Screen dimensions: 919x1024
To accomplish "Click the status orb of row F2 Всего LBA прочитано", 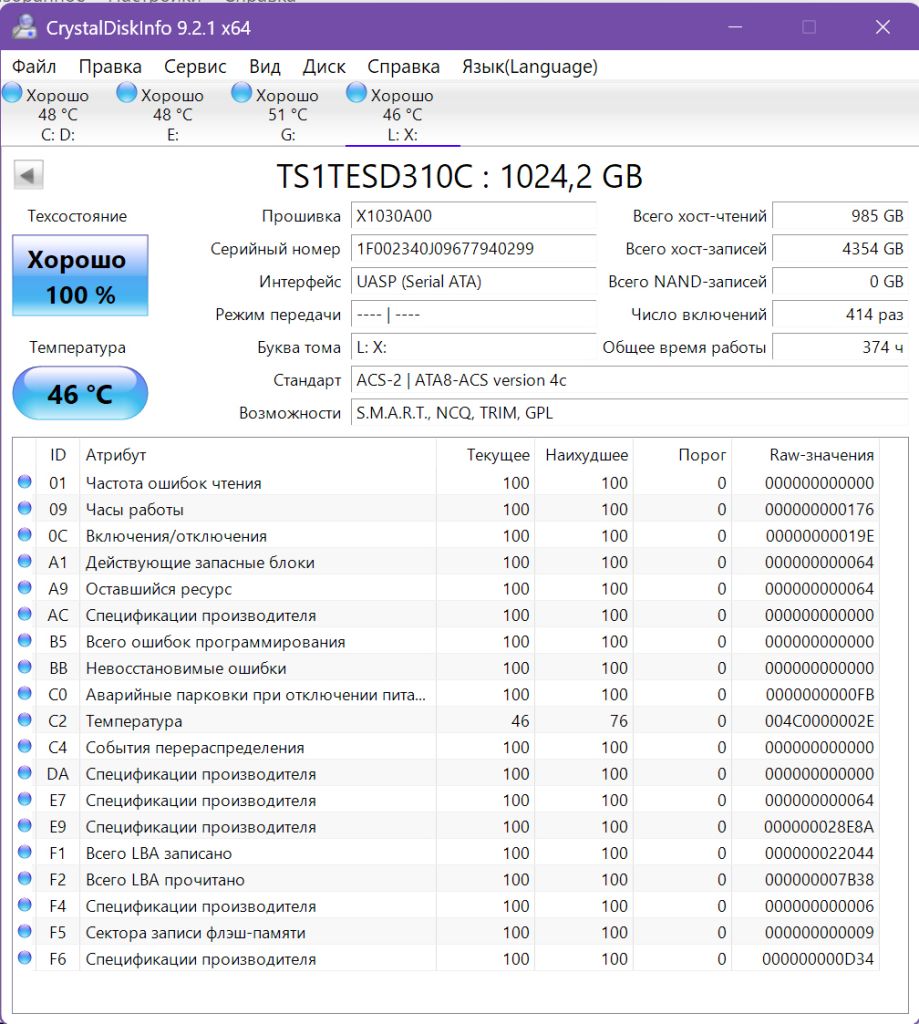I will [x=25, y=878].
